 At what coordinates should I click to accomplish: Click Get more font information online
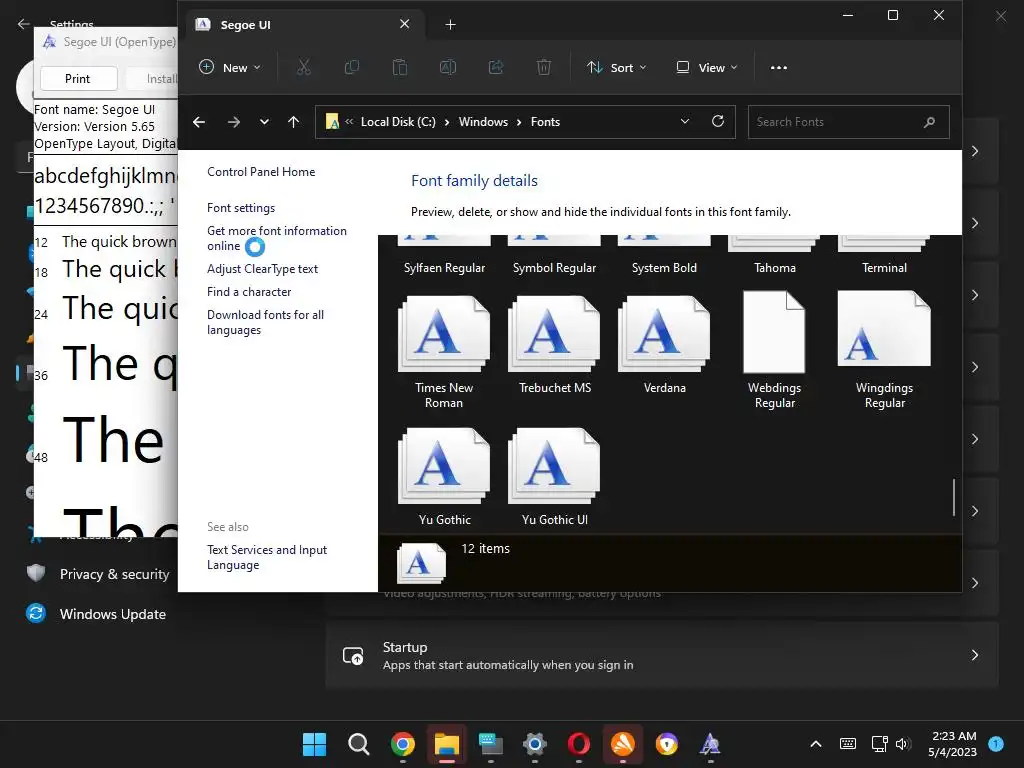click(277, 238)
